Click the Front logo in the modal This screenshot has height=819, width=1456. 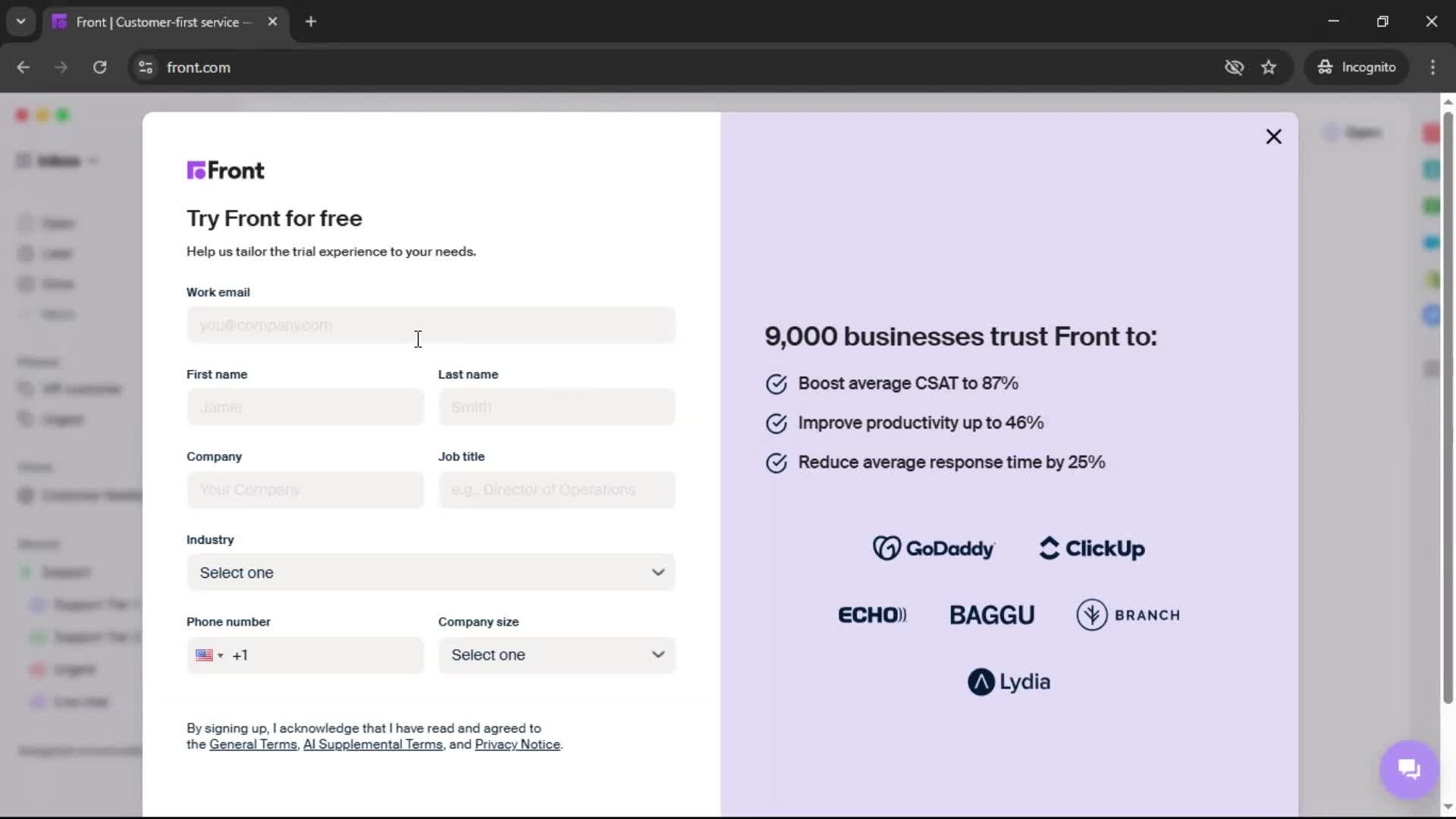click(225, 171)
